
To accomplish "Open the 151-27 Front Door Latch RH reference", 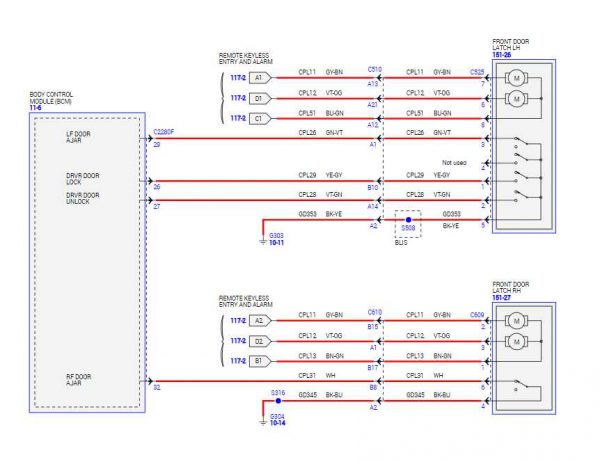I will click(501, 297).
